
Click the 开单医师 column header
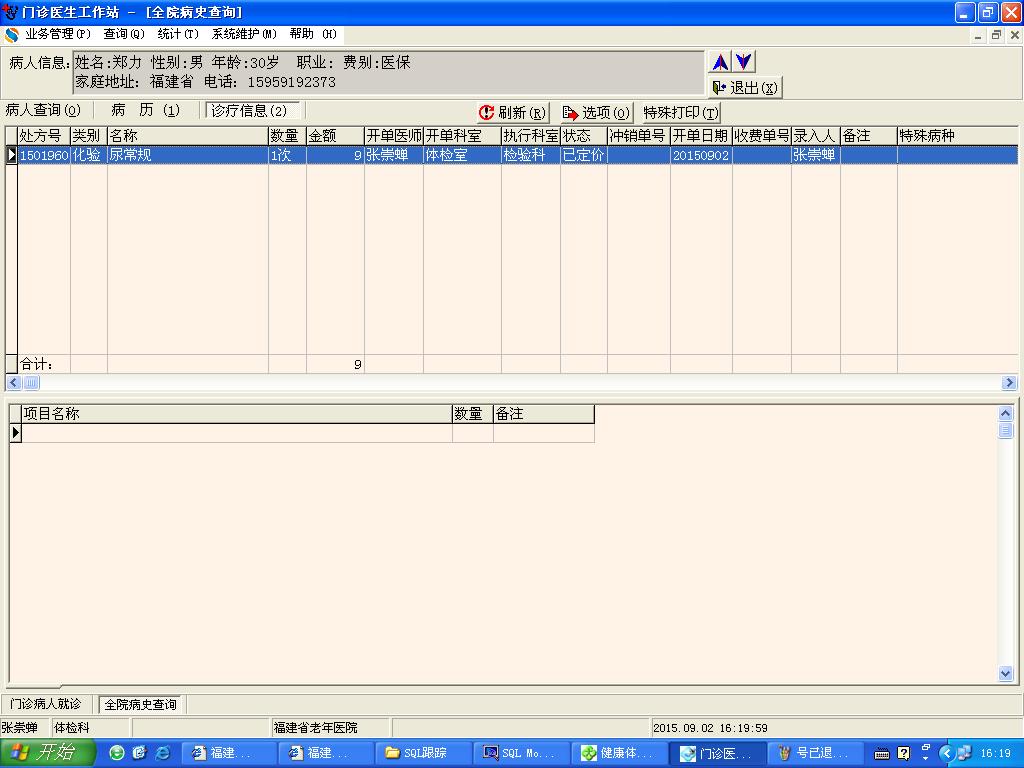394,136
